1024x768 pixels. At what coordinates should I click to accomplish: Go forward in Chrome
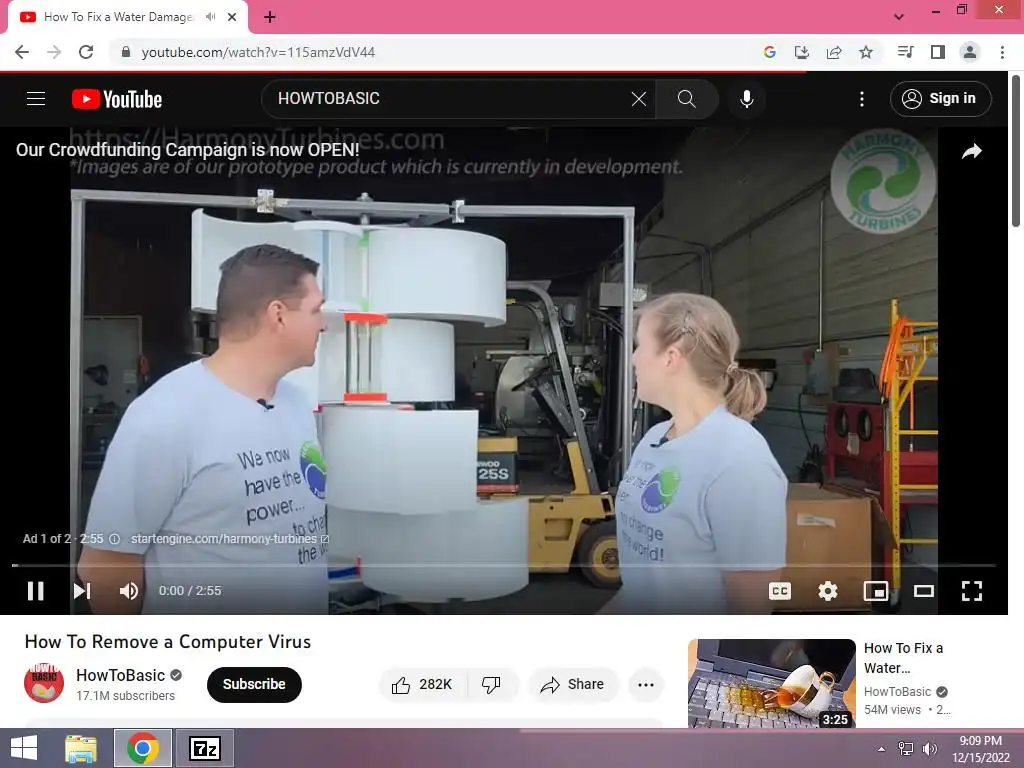click(x=54, y=52)
